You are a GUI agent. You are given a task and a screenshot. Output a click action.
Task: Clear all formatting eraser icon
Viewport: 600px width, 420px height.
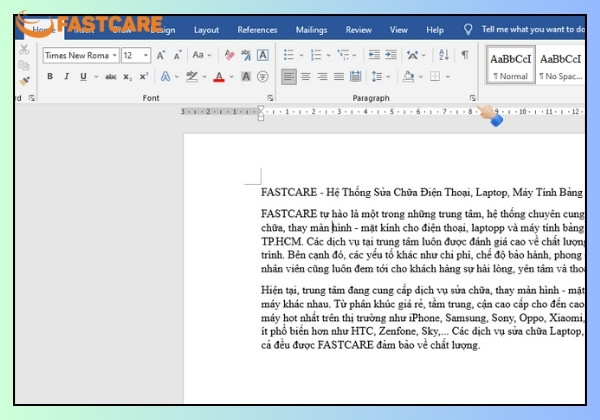click(x=229, y=55)
